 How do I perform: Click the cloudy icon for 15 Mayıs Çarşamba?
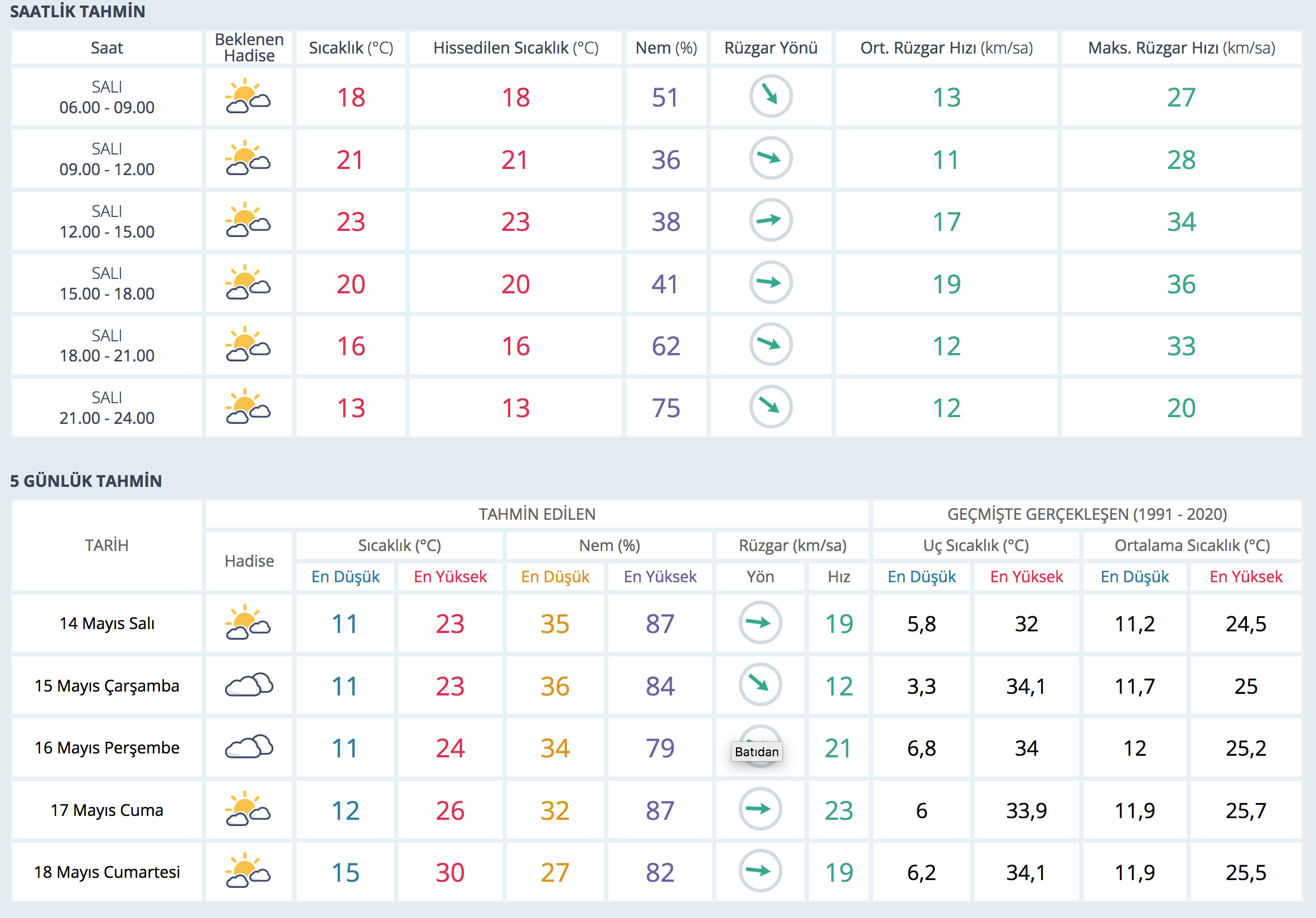[x=249, y=685]
